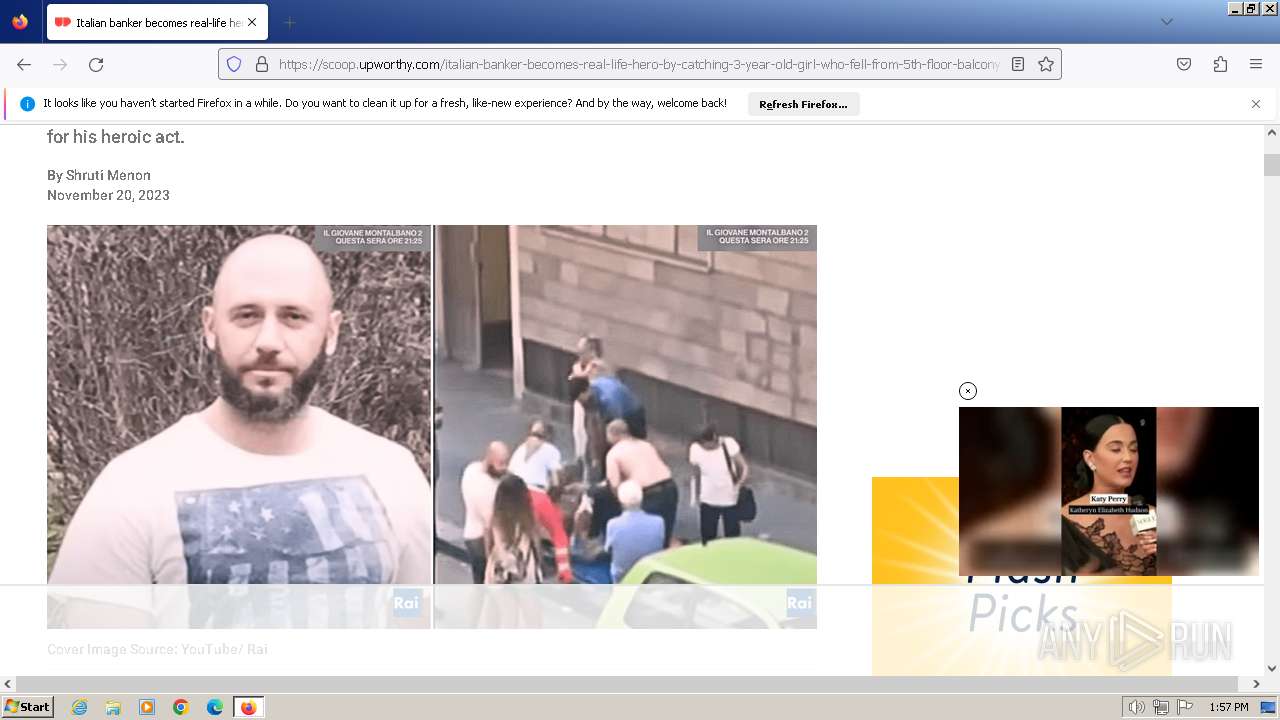This screenshot has width=1280, height=720.
Task: Click horizontal scrollbar left arrow
Action: [x=8, y=684]
